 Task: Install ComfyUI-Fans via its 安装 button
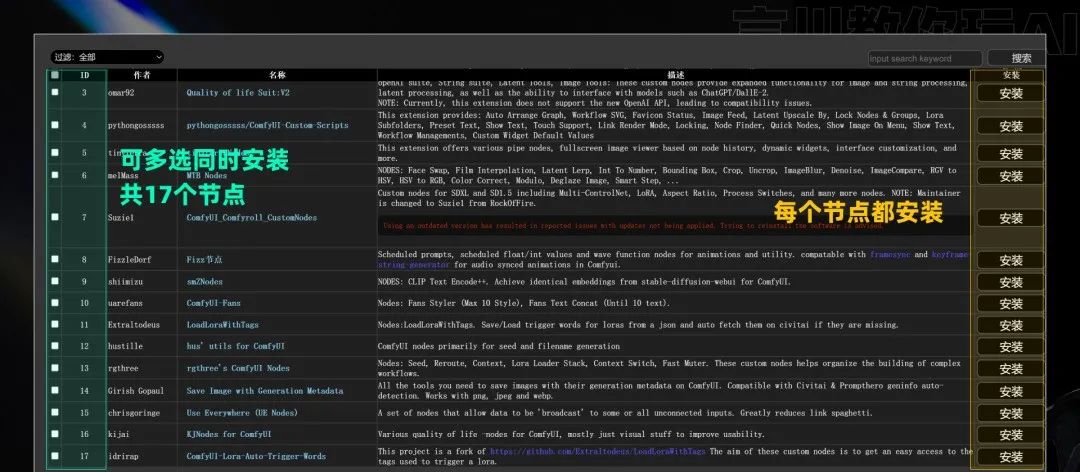pyautogui.click(x=1010, y=304)
